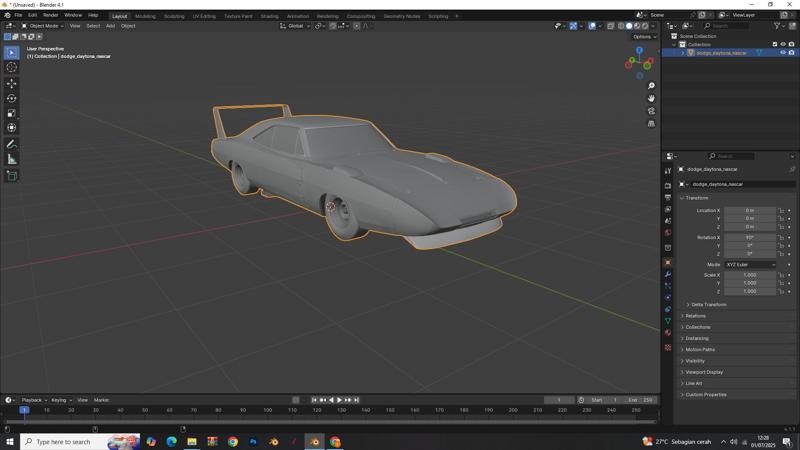Open the viewport Options dropdown

pyautogui.click(x=644, y=37)
